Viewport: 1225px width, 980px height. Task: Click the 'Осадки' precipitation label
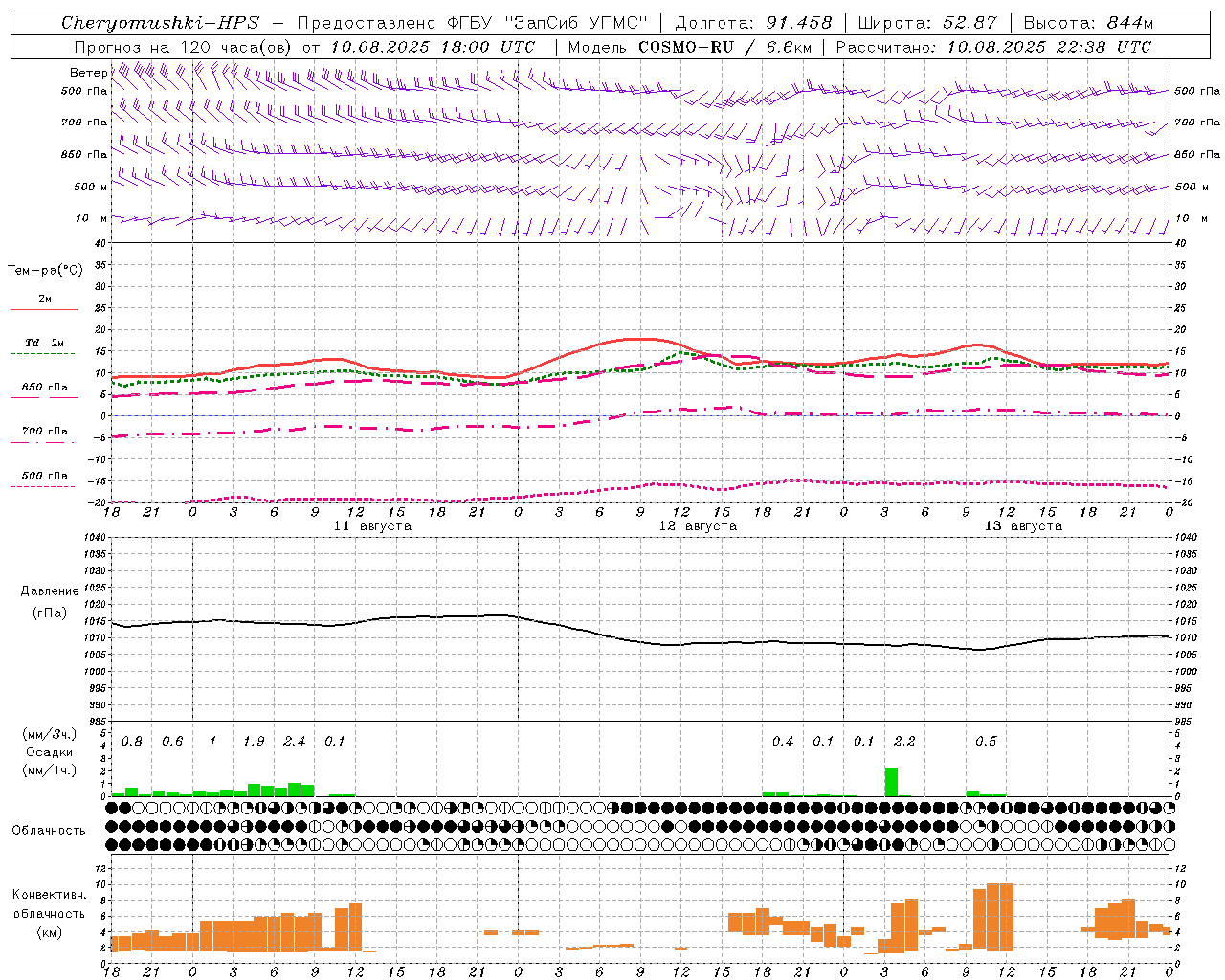click(49, 752)
